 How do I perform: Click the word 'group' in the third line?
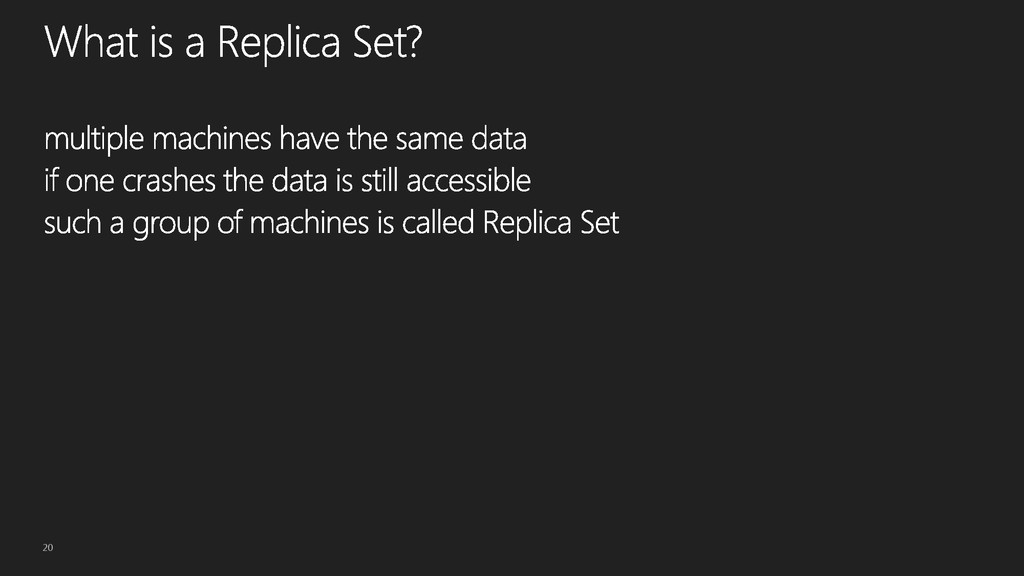pyautogui.click(x=171, y=226)
